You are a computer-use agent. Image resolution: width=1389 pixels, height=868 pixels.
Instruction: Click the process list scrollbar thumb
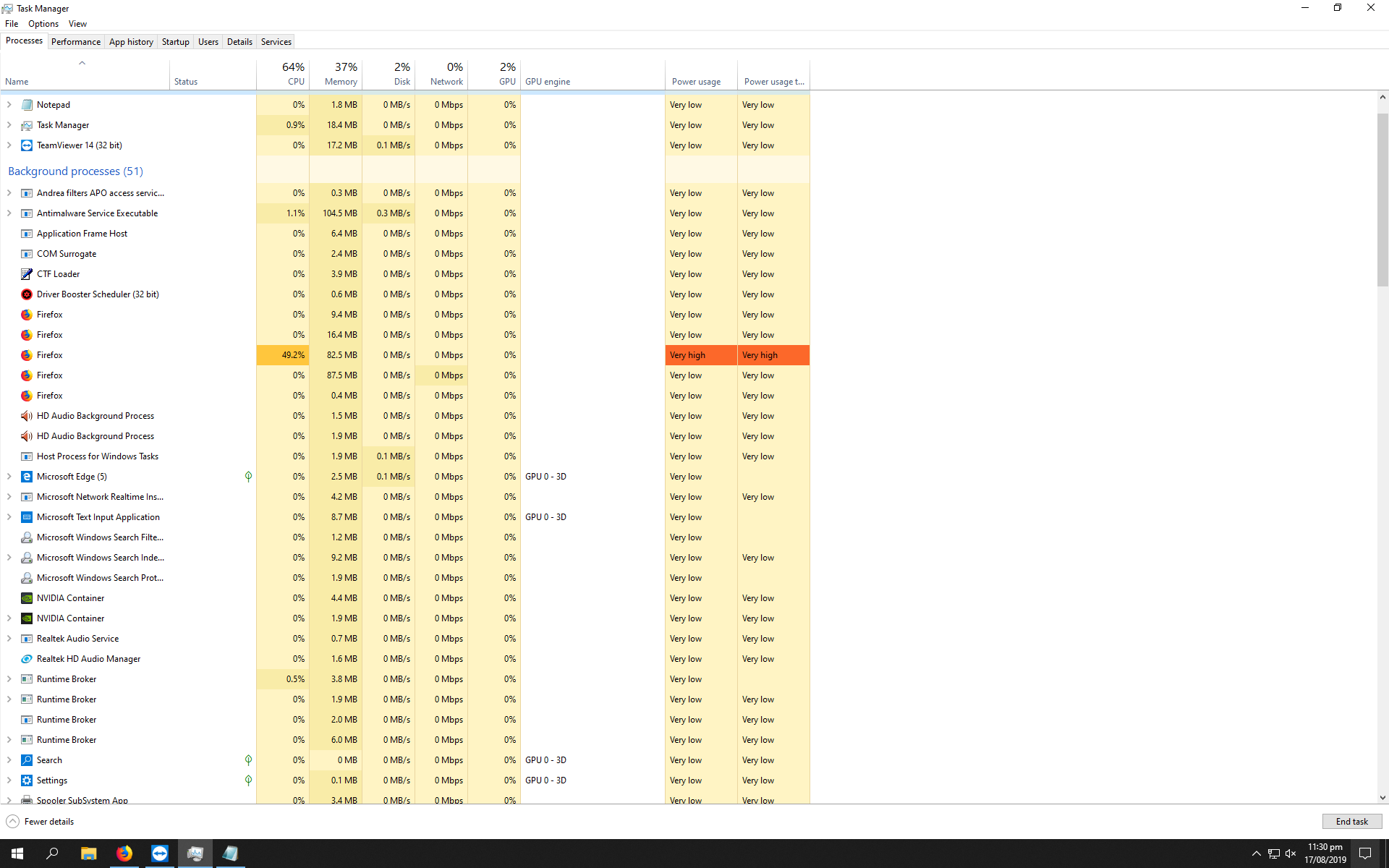coord(1382,199)
